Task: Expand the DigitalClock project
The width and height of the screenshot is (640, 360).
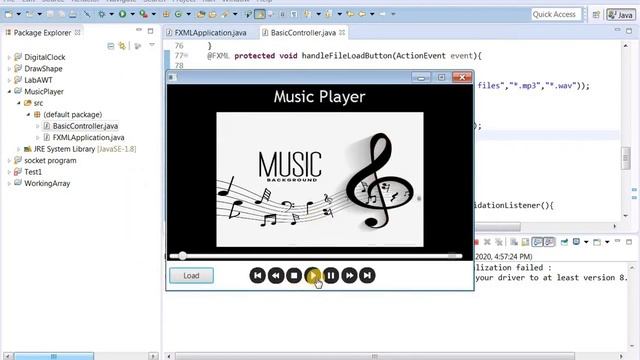Action: pyautogui.click(x=9, y=58)
